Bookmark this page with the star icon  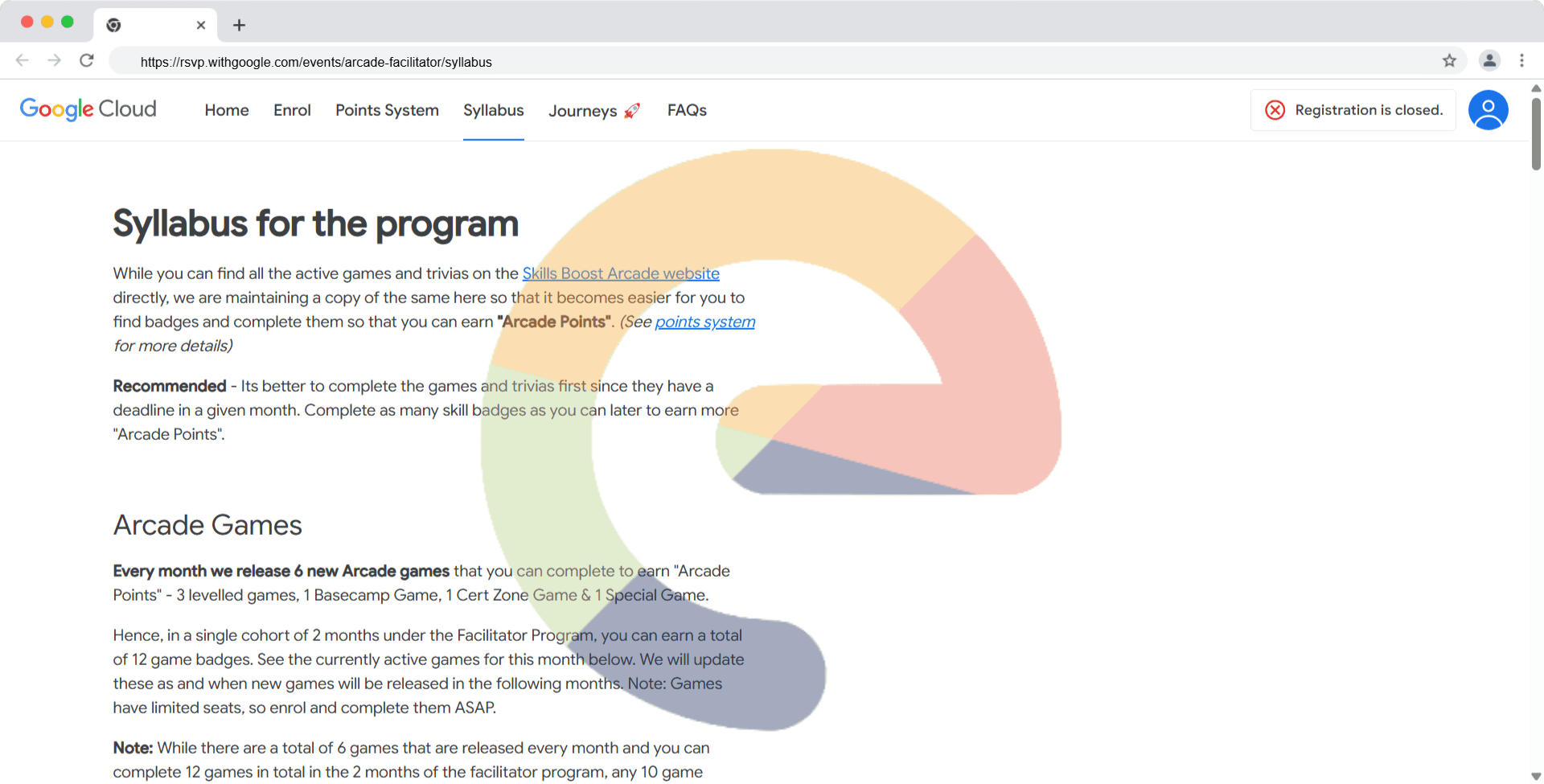click(1449, 60)
